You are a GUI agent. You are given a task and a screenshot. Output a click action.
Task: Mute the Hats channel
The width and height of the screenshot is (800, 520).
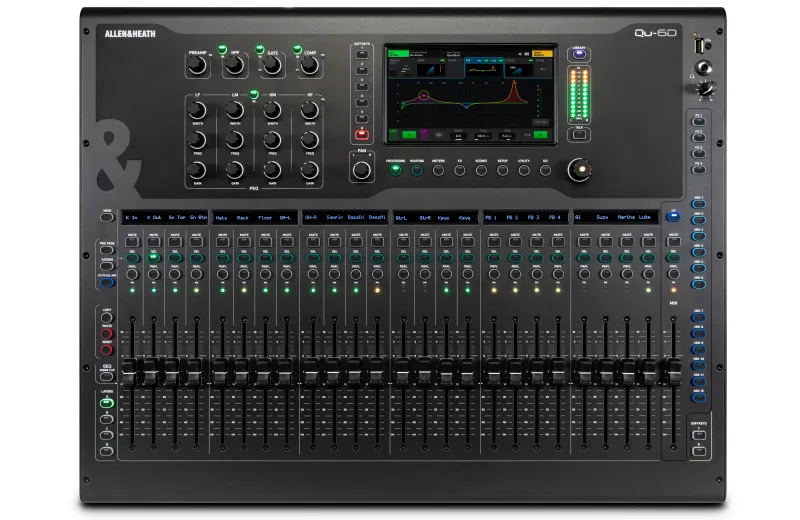[222, 242]
